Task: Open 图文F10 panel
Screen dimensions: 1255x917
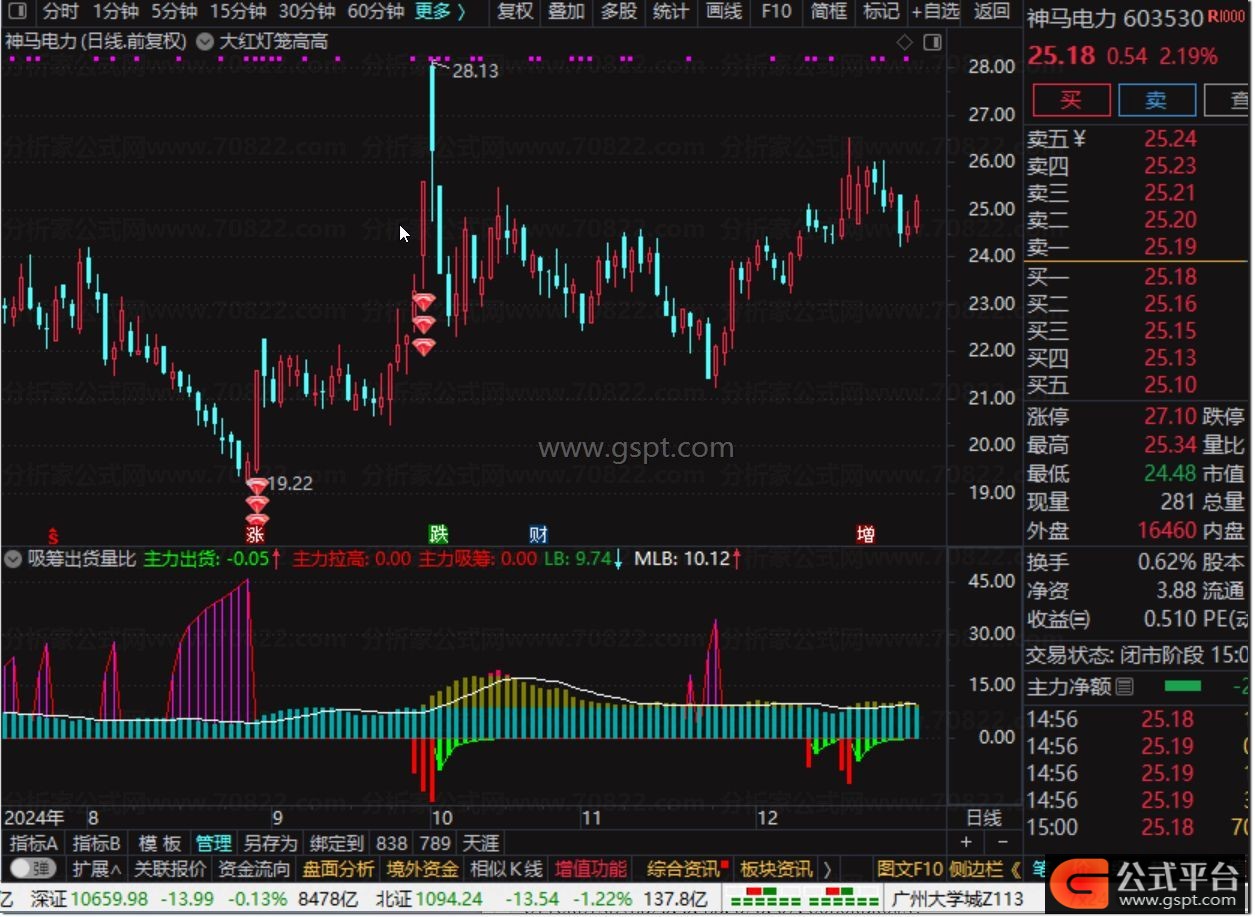Action: point(910,868)
